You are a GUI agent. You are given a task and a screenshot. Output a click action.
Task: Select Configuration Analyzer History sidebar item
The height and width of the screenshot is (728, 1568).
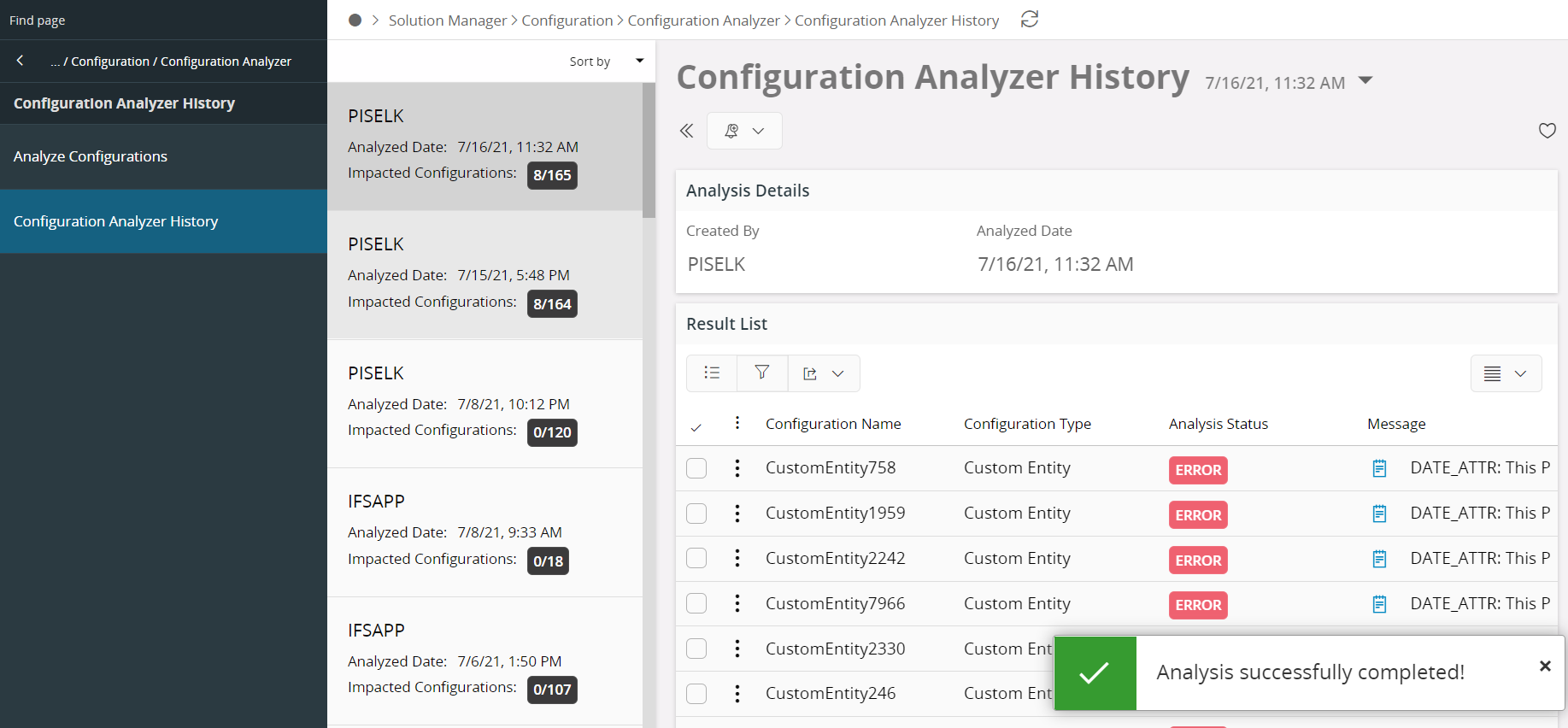point(116,221)
